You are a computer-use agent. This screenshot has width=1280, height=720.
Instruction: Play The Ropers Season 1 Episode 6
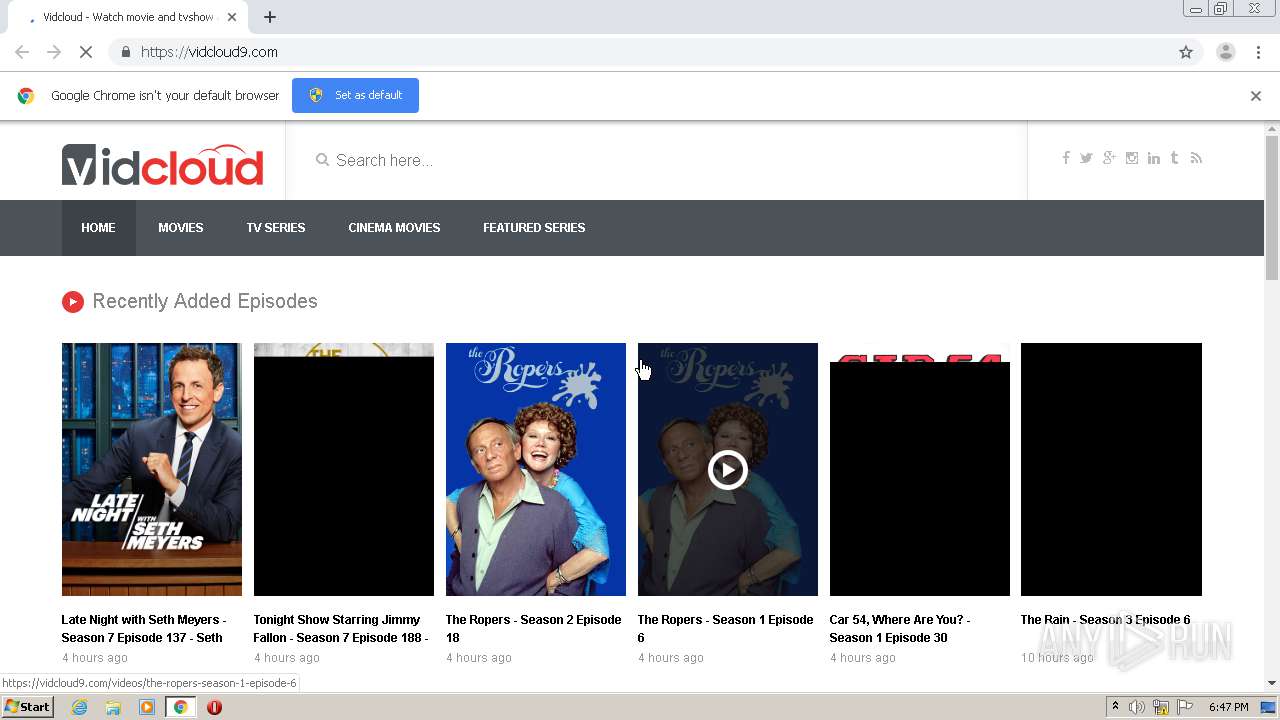click(728, 469)
